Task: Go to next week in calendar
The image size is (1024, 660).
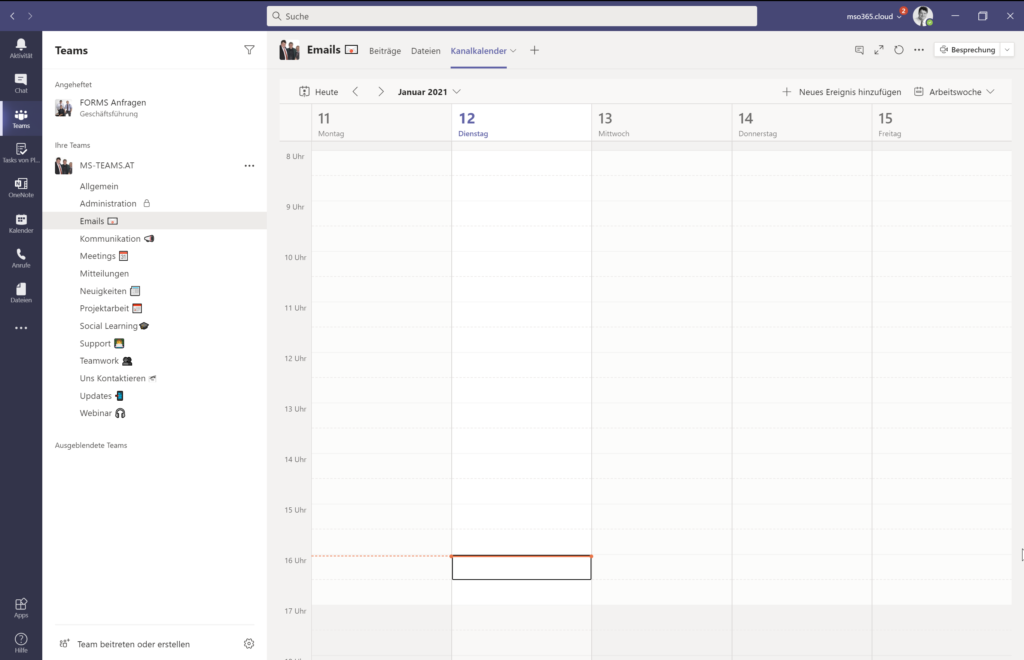Action: click(x=381, y=92)
